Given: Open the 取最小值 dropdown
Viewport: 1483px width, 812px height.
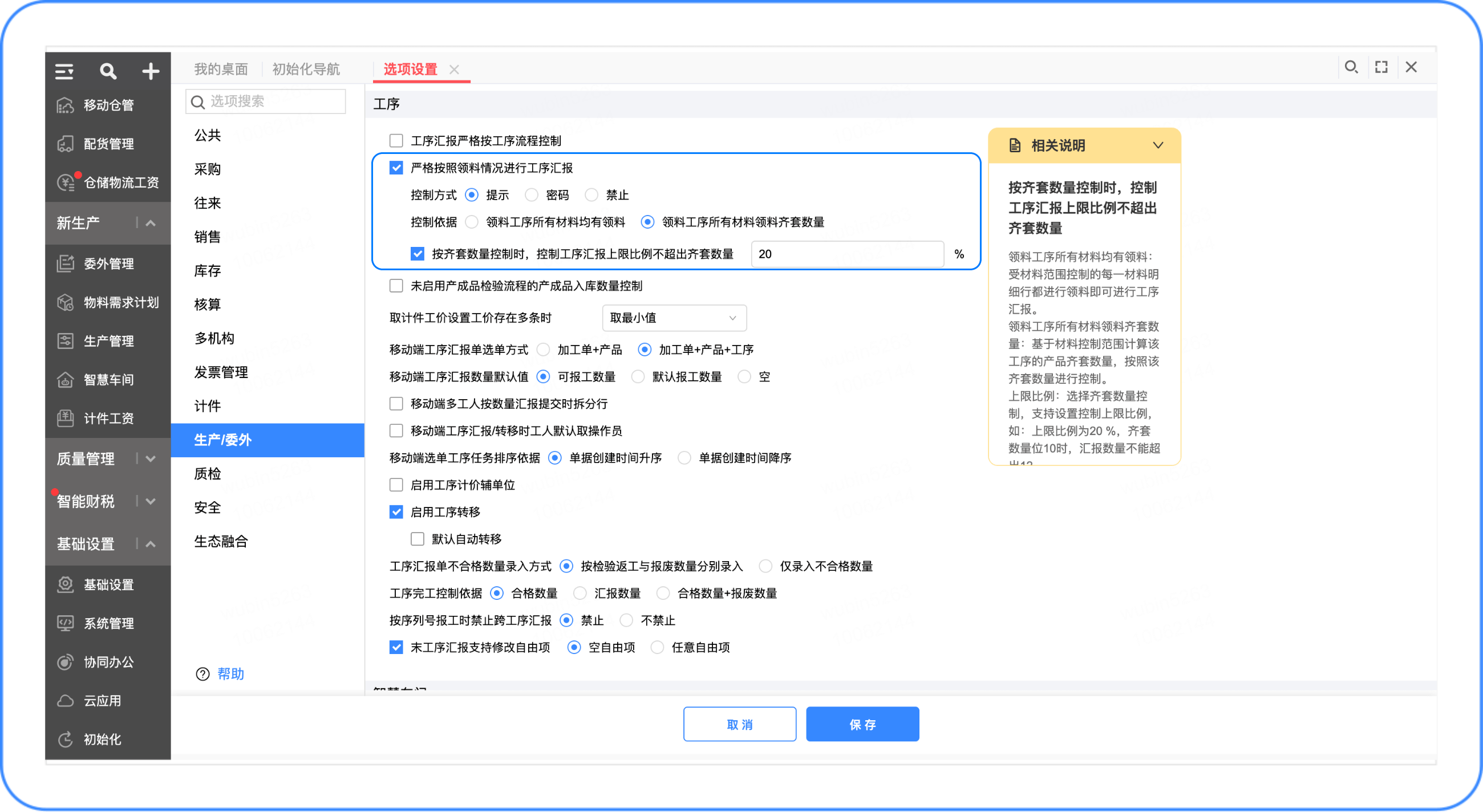Looking at the screenshot, I should tap(674, 318).
